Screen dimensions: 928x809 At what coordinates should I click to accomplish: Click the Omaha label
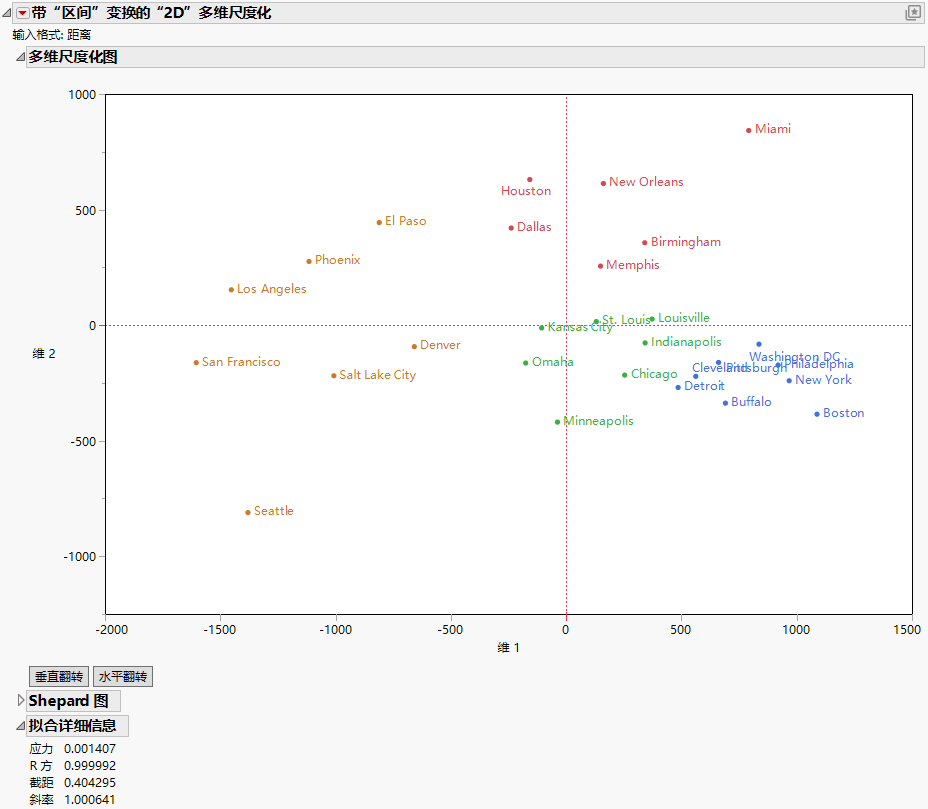(552, 362)
